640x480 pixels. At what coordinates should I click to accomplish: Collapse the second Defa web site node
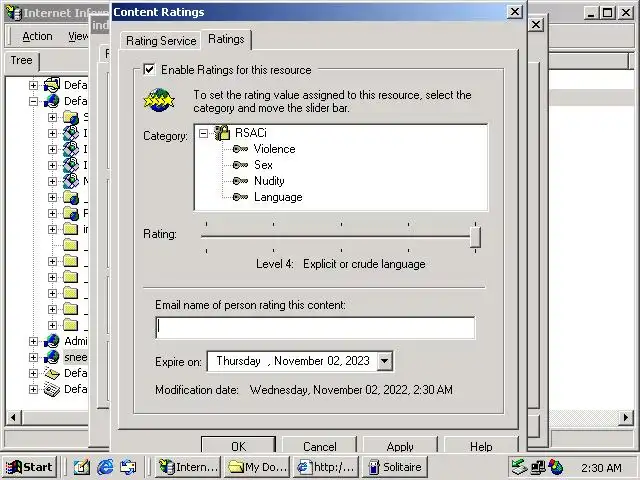[x=33, y=101]
